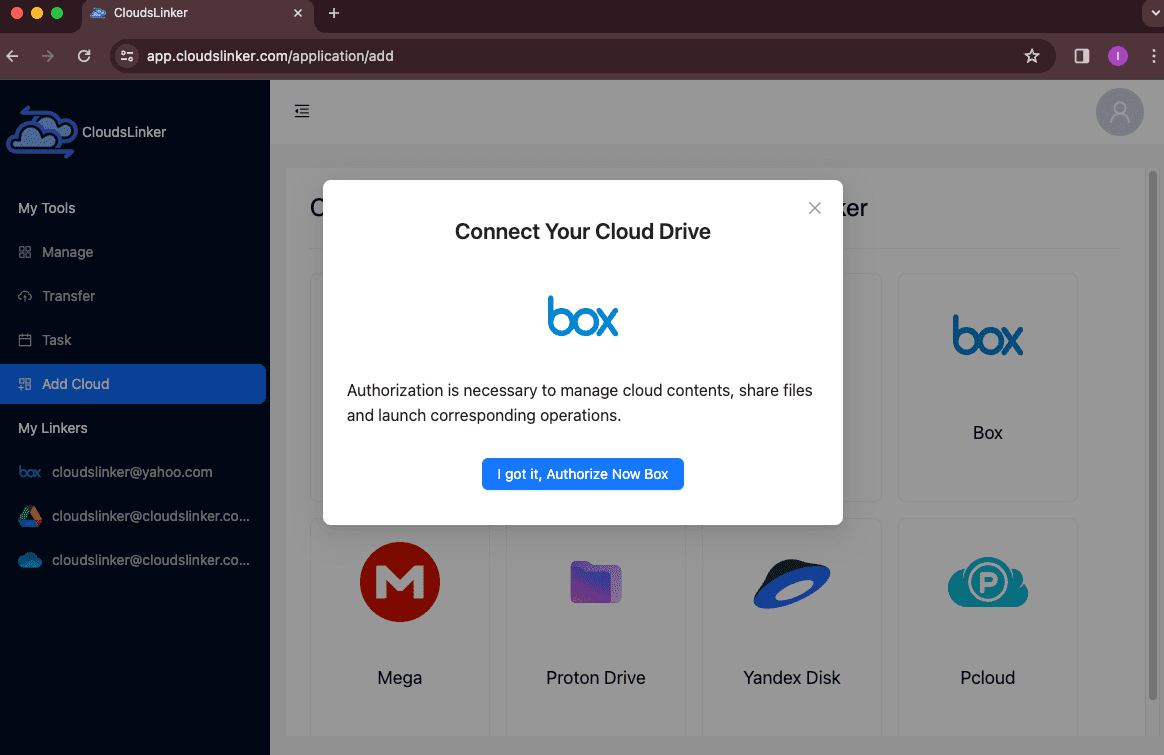1164x755 pixels.
Task: Click the CloudsLinker logo
Action: coord(42,132)
